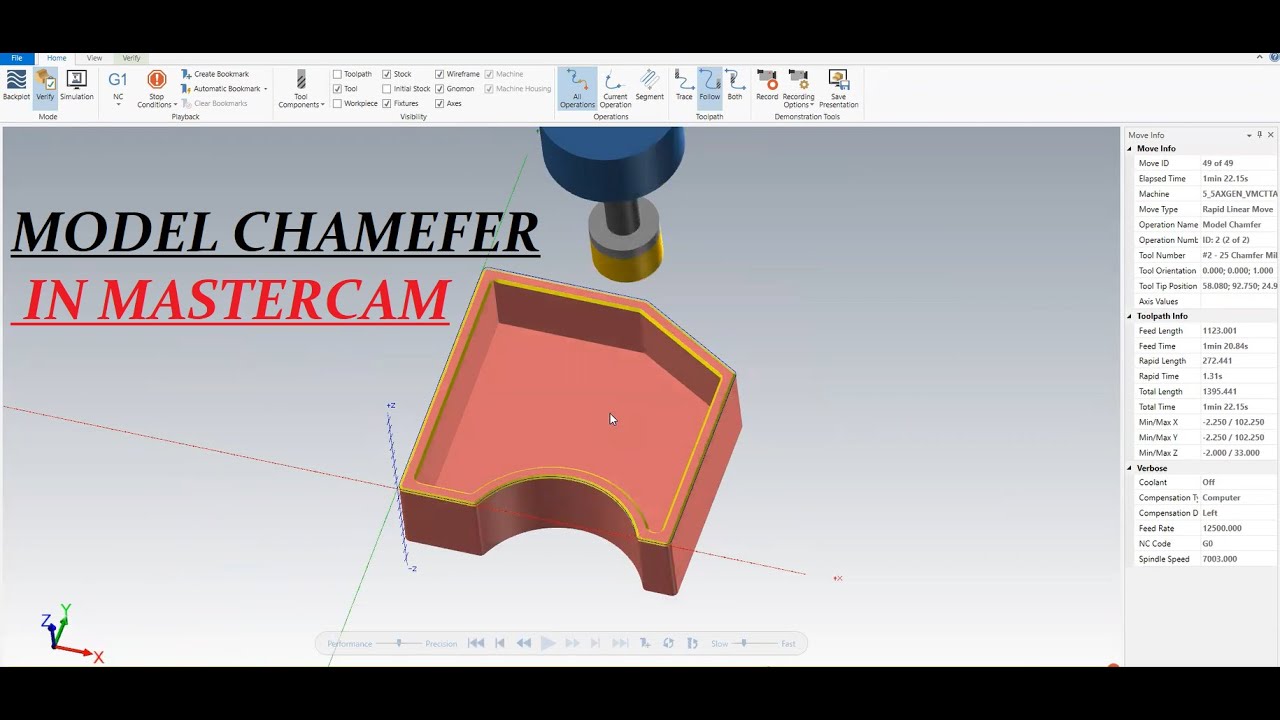The image size is (1280, 720).
Task: Enable the Workpiece checkbox
Action: click(x=337, y=103)
